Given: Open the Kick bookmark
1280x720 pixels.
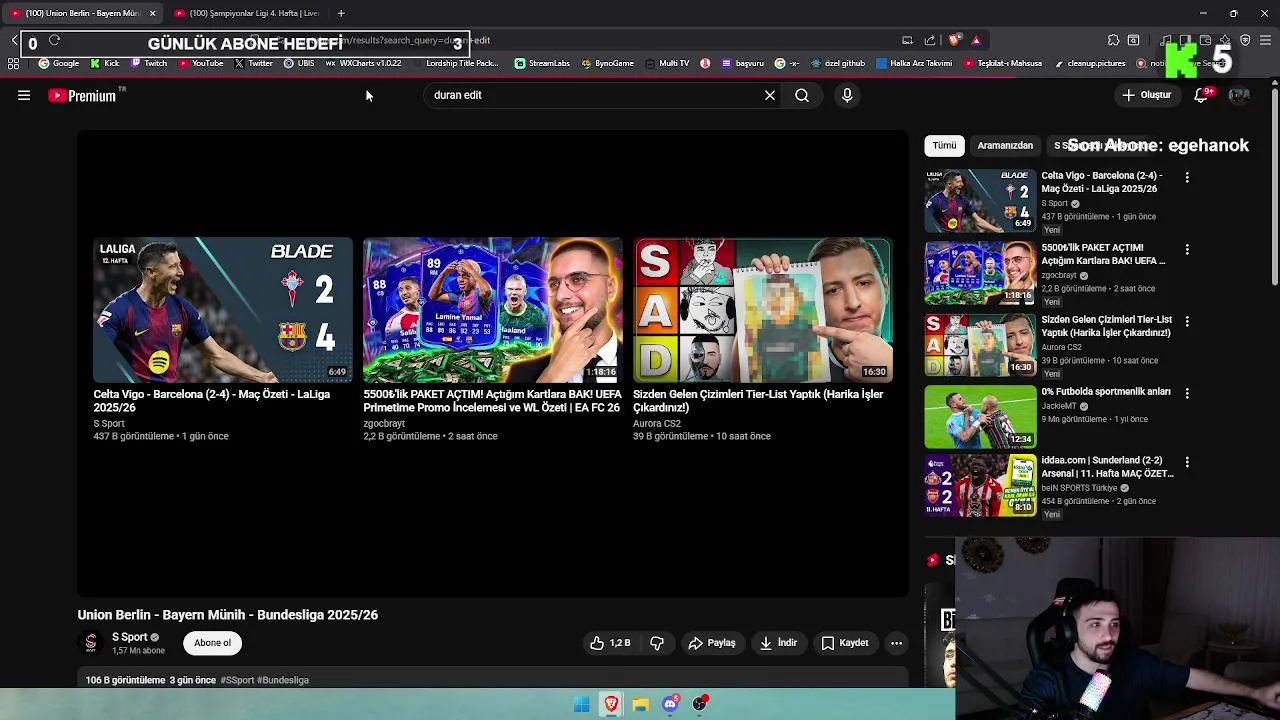Looking at the screenshot, I should coord(104,63).
